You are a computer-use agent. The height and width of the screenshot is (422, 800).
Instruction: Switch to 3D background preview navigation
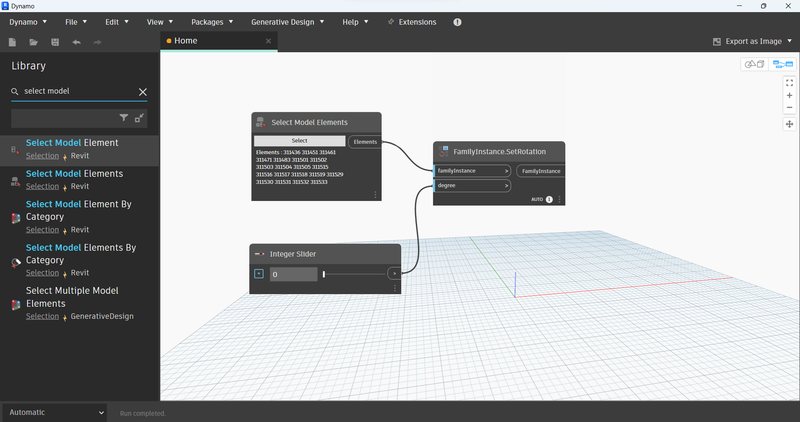755,64
